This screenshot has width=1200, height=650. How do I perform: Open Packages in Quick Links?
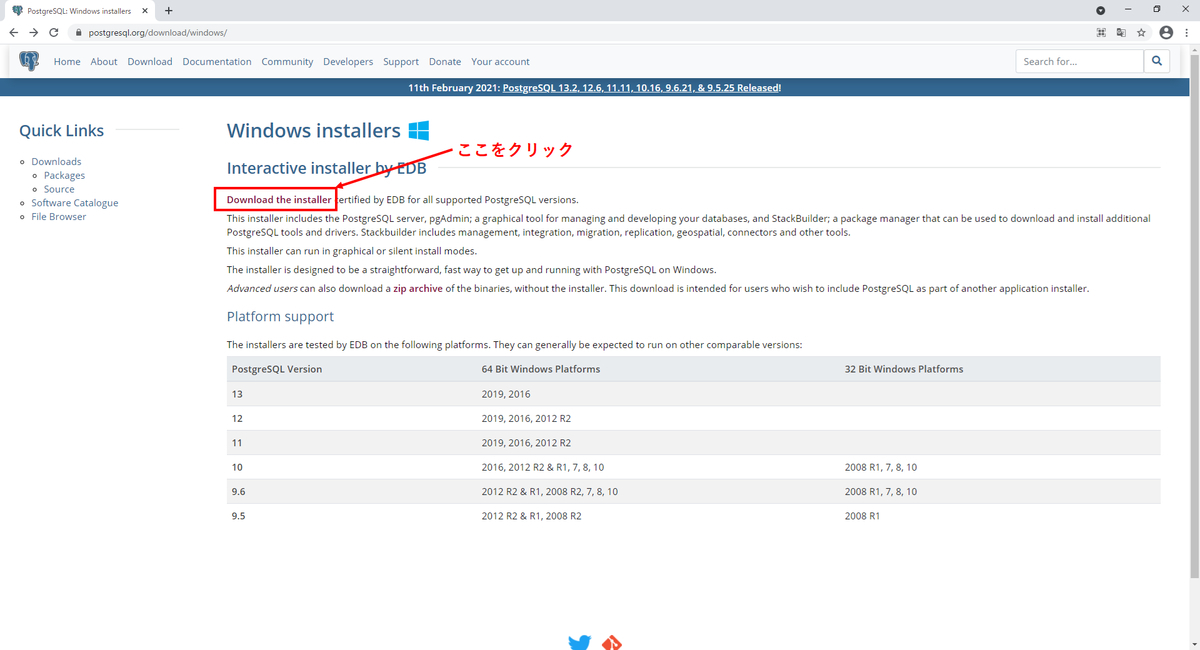[x=64, y=175]
